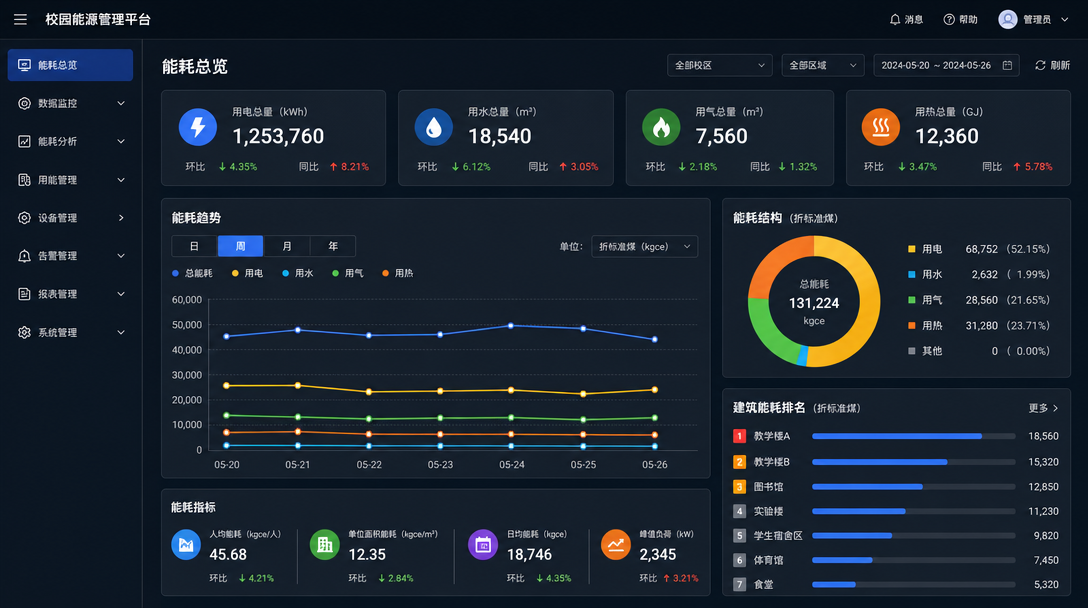Toggle the 用气 legend series
Viewport: 1088px width, 608px height.
click(x=348, y=273)
